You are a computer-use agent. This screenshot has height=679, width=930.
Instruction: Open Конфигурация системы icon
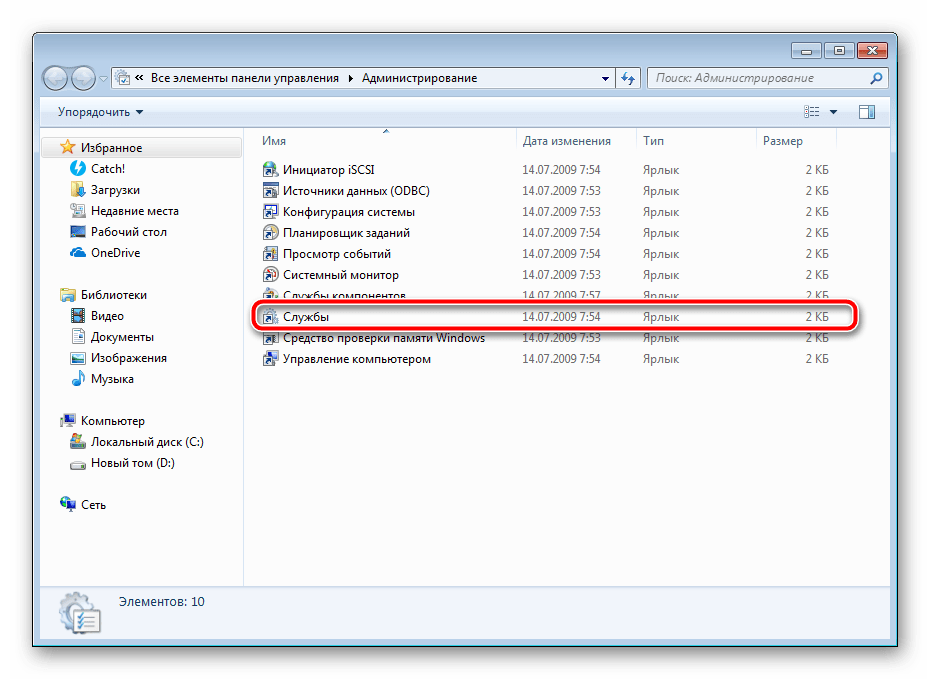click(x=270, y=212)
